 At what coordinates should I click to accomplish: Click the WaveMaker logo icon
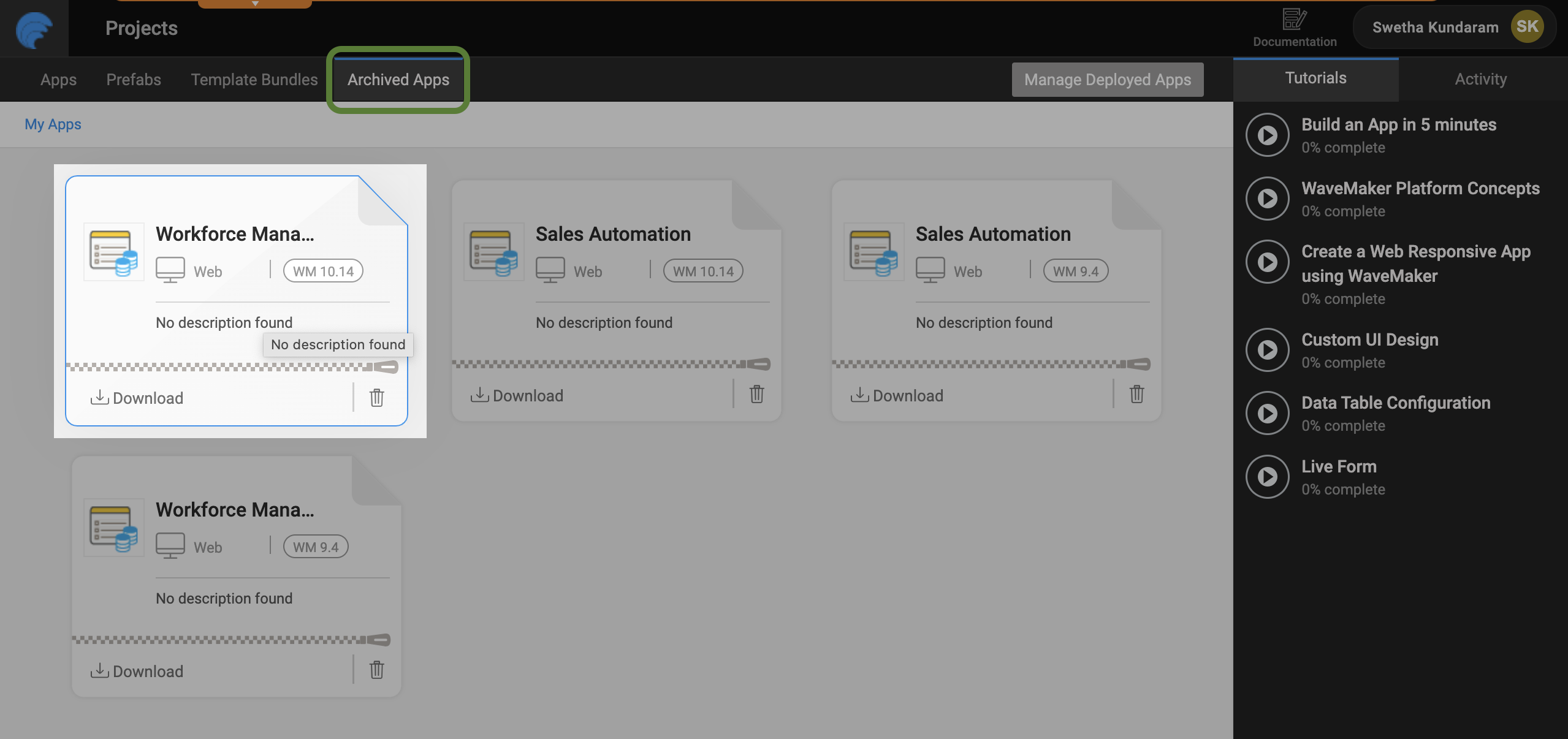(x=34, y=29)
